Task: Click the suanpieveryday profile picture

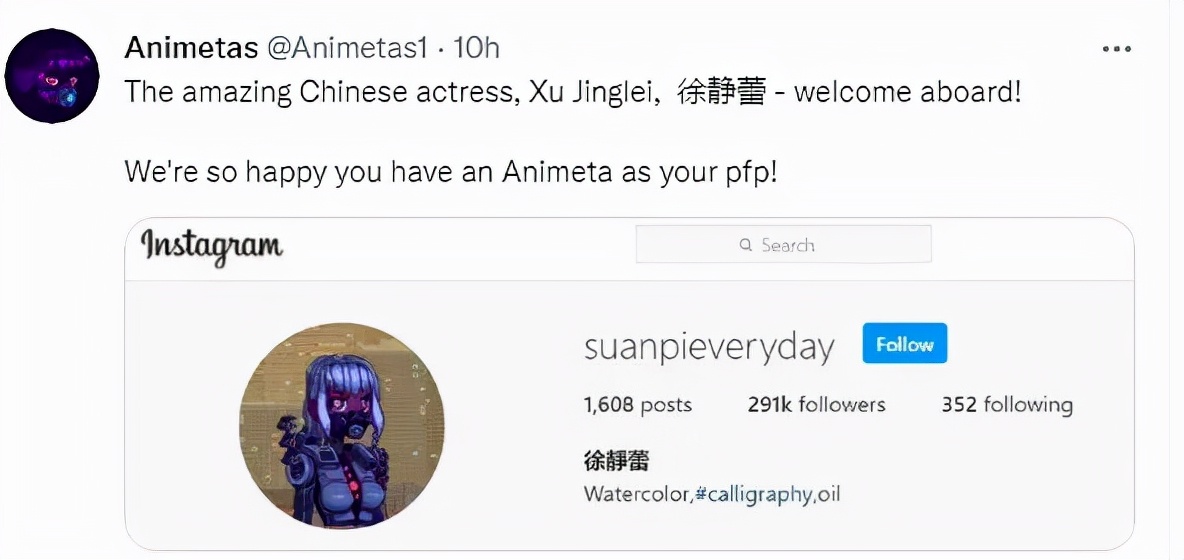Action: [x=342, y=426]
